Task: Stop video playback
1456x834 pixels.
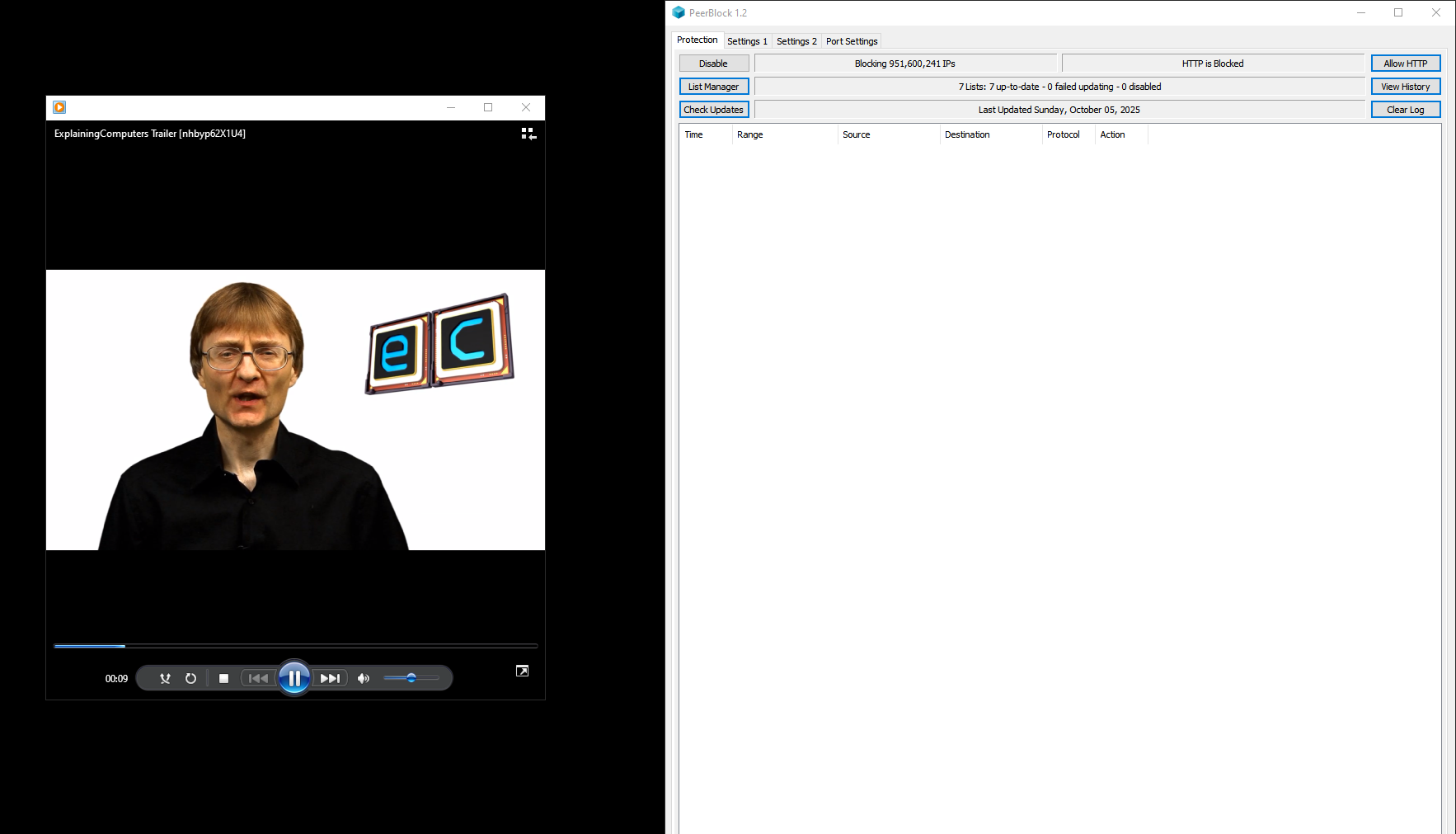Action: tap(223, 678)
